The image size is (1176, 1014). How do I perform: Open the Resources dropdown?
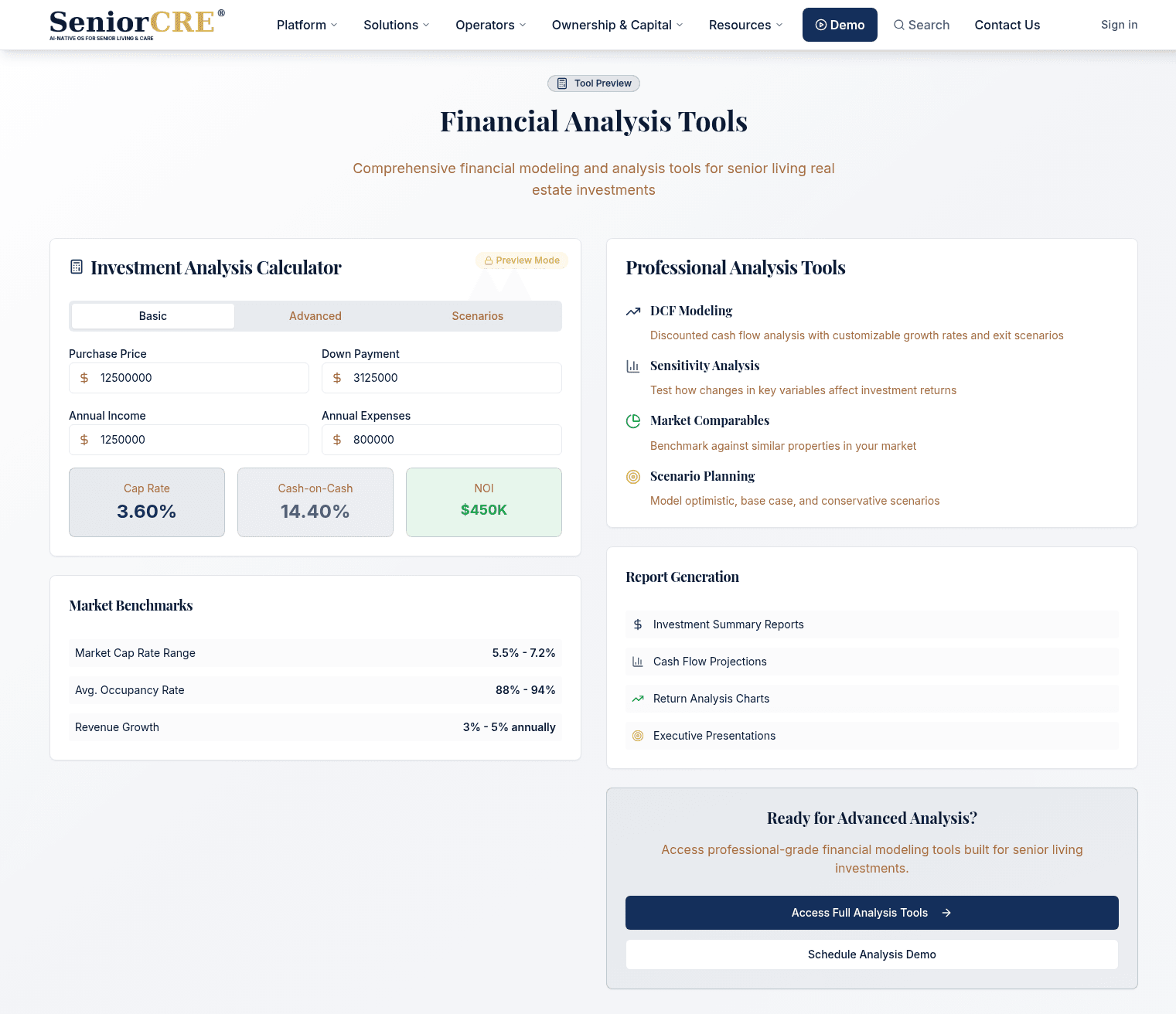point(745,25)
